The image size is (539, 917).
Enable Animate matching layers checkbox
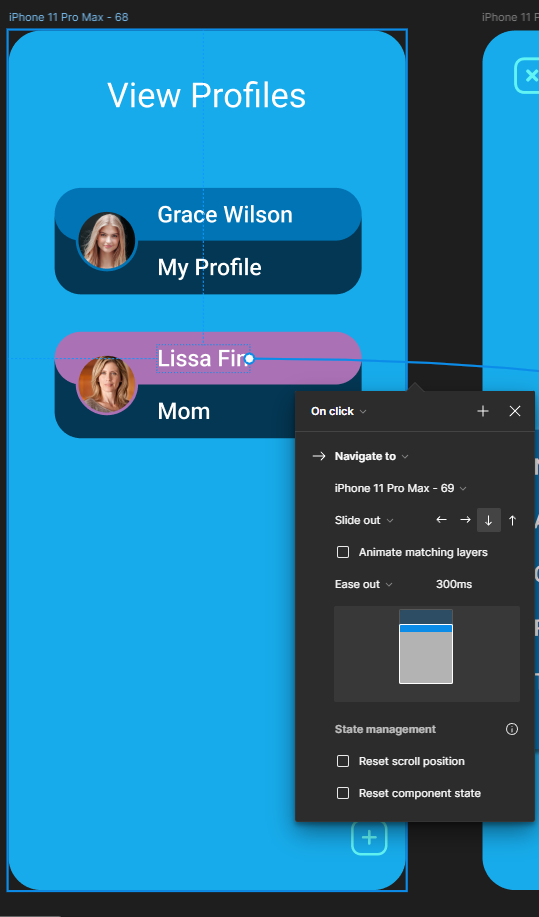coord(343,552)
